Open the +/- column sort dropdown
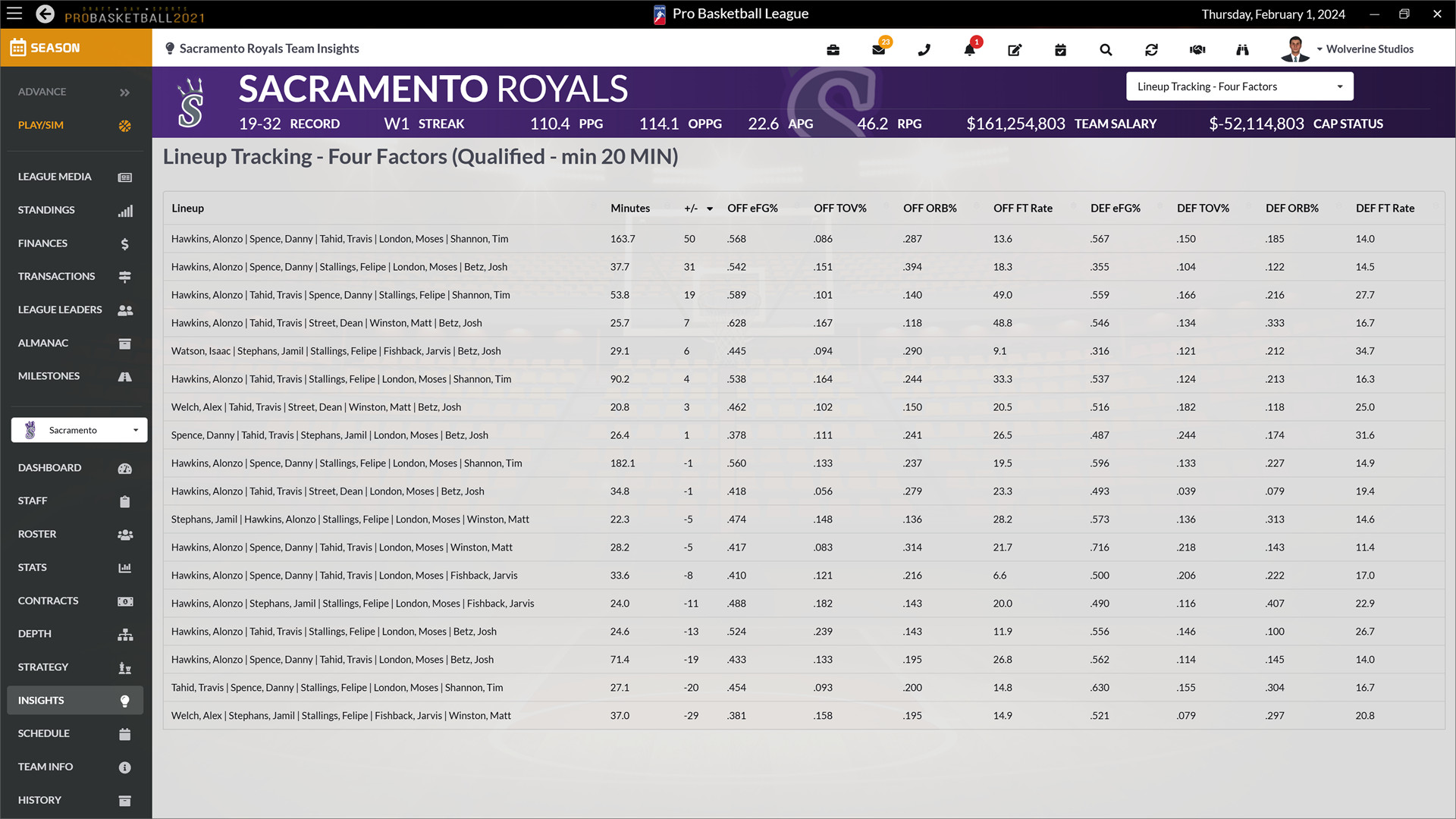Screen dimensions: 1456x819 [709, 208]
